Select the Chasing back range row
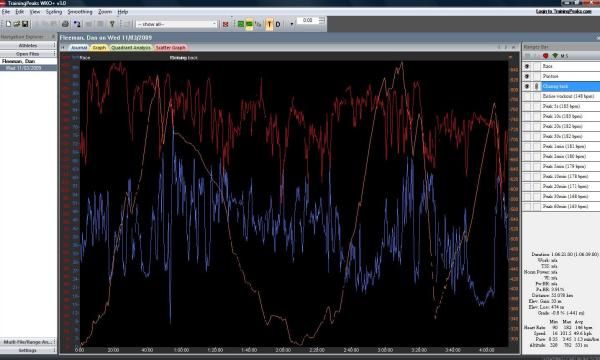 click(571, 86)
